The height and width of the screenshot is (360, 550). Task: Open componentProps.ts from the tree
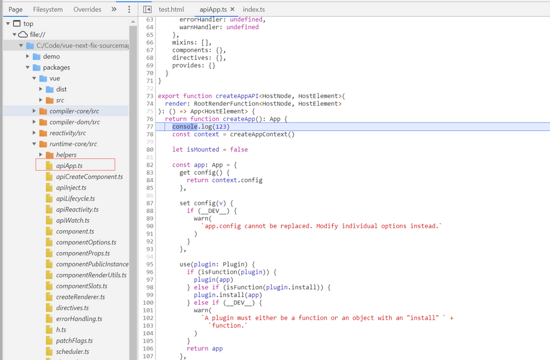83,253
